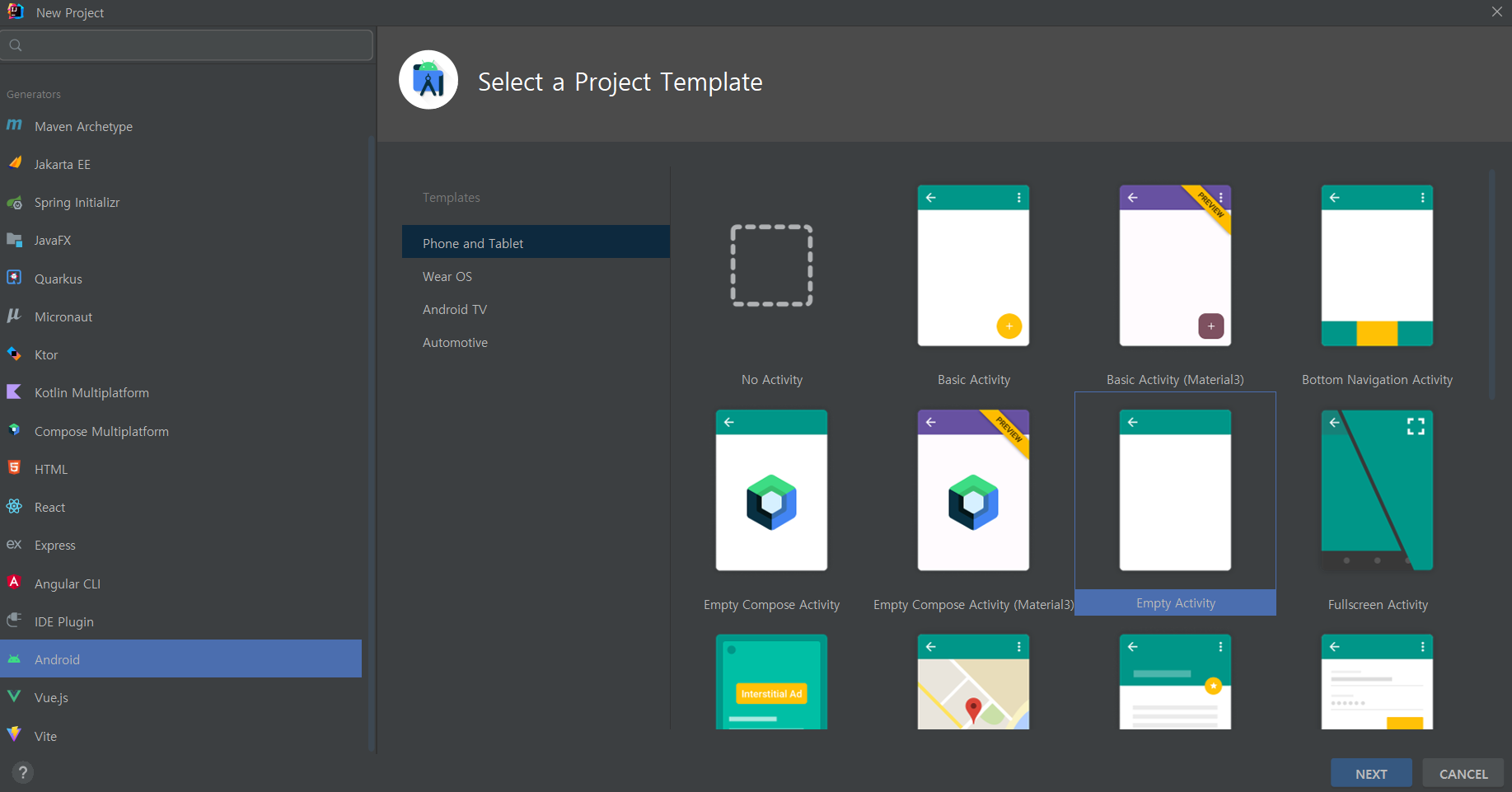Select the Android TV category
Screen dimensions: 1512x792
[536, 309]
